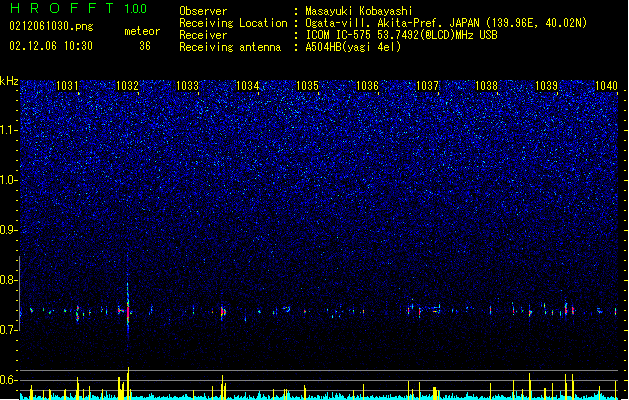Viewport: 629px width, 400px height.
Task: Click the Receiving Location label
Action: coord(233,23)
